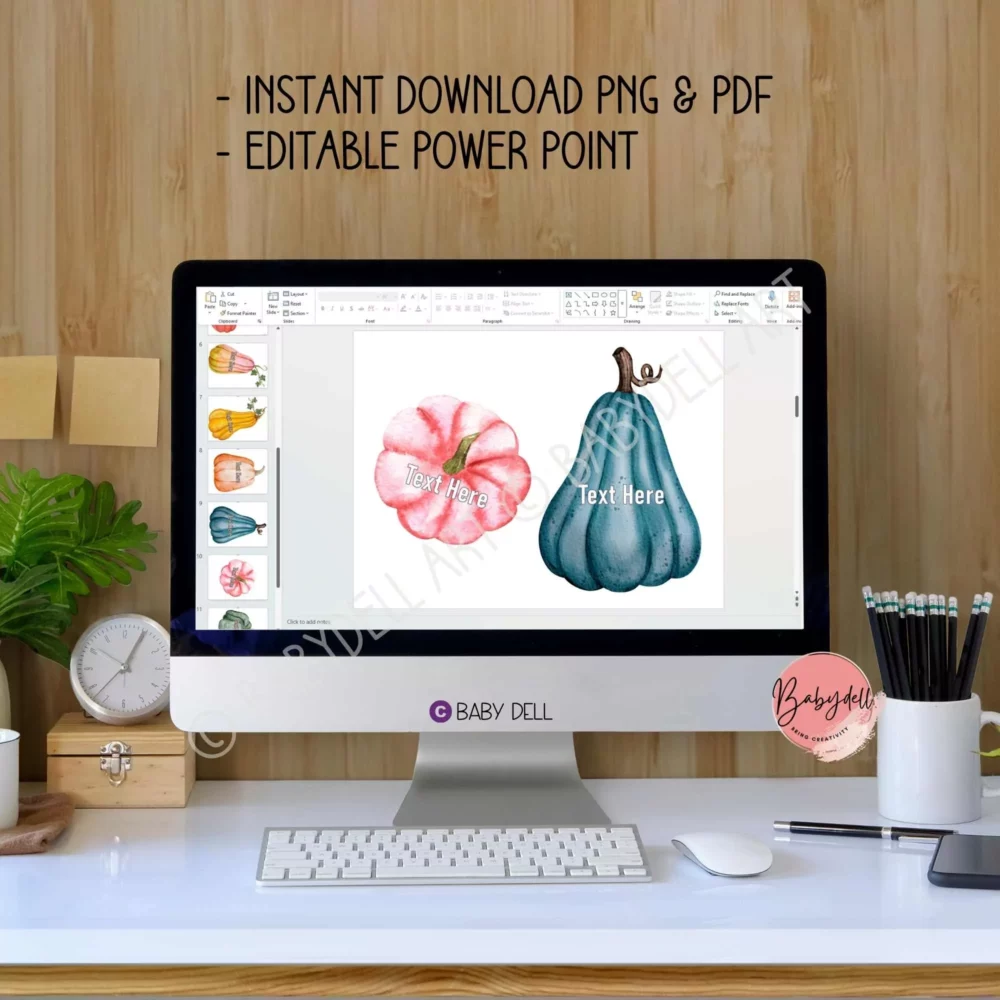Open the Select dropdown in Editing

(x=727, y=313)
